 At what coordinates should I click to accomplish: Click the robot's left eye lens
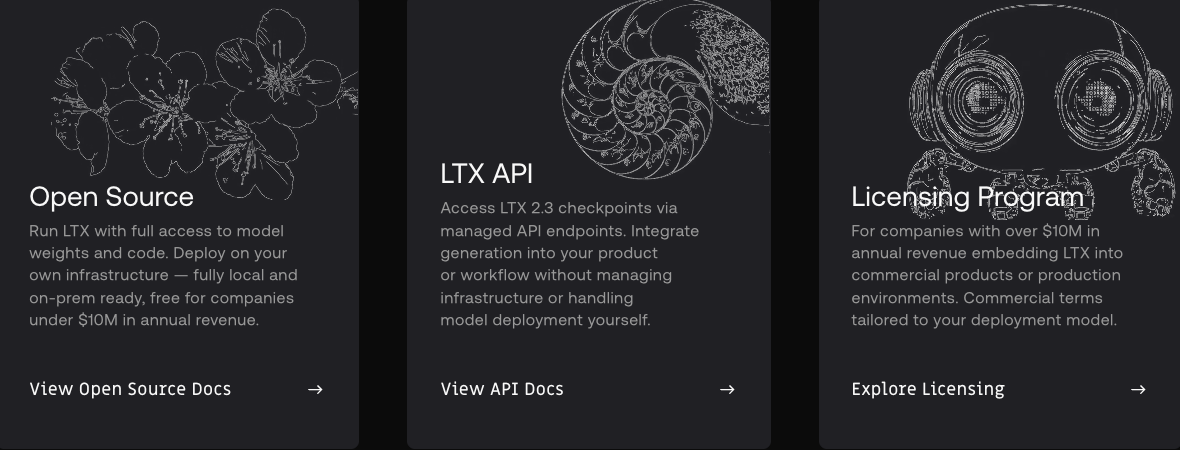(983, 98)
